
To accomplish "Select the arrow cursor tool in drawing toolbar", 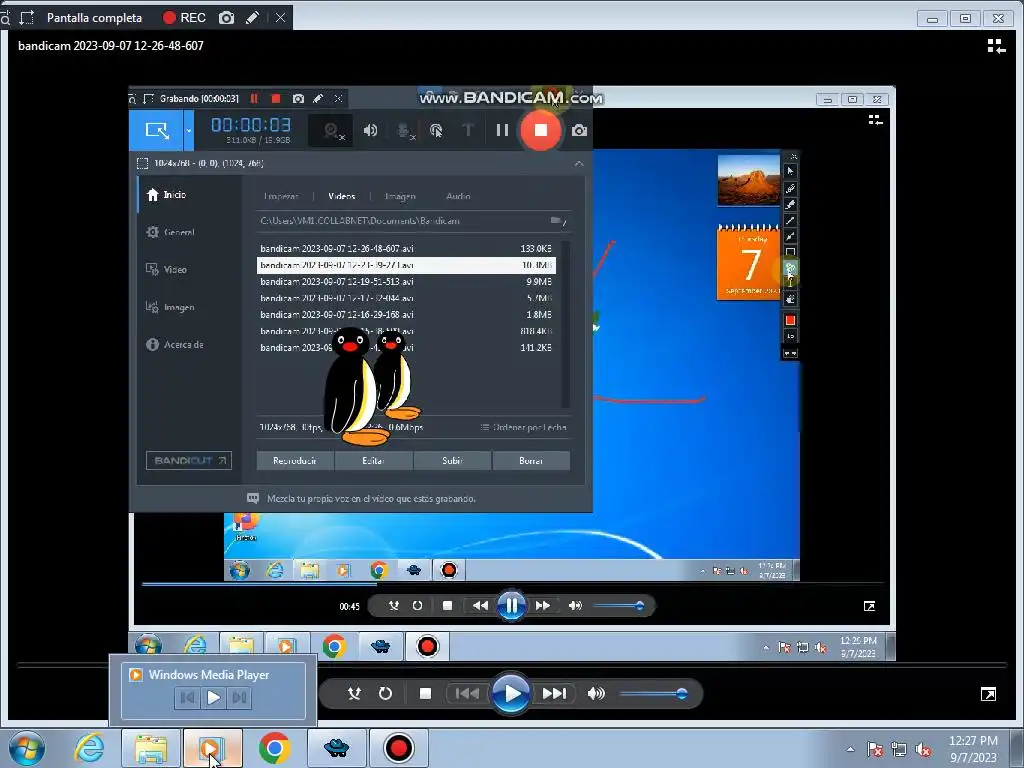I will (x=790, y=171).
